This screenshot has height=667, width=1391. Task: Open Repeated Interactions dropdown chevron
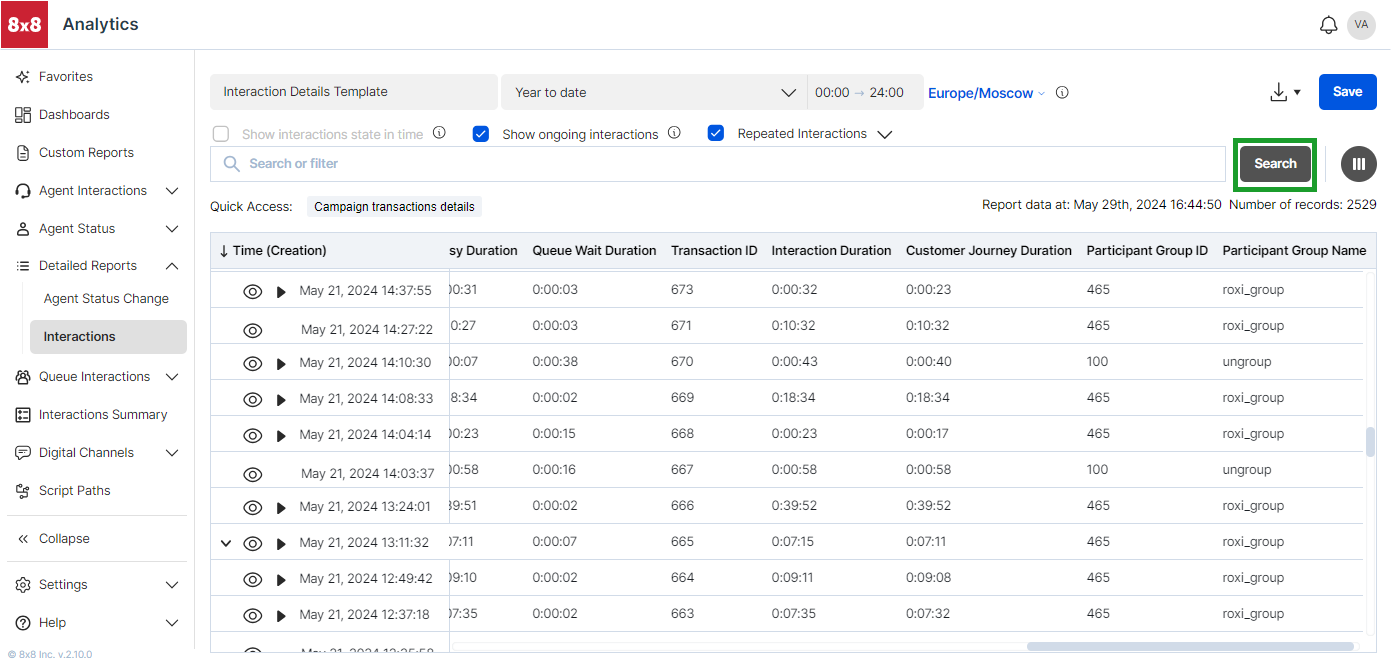click(x=884, y=134)
